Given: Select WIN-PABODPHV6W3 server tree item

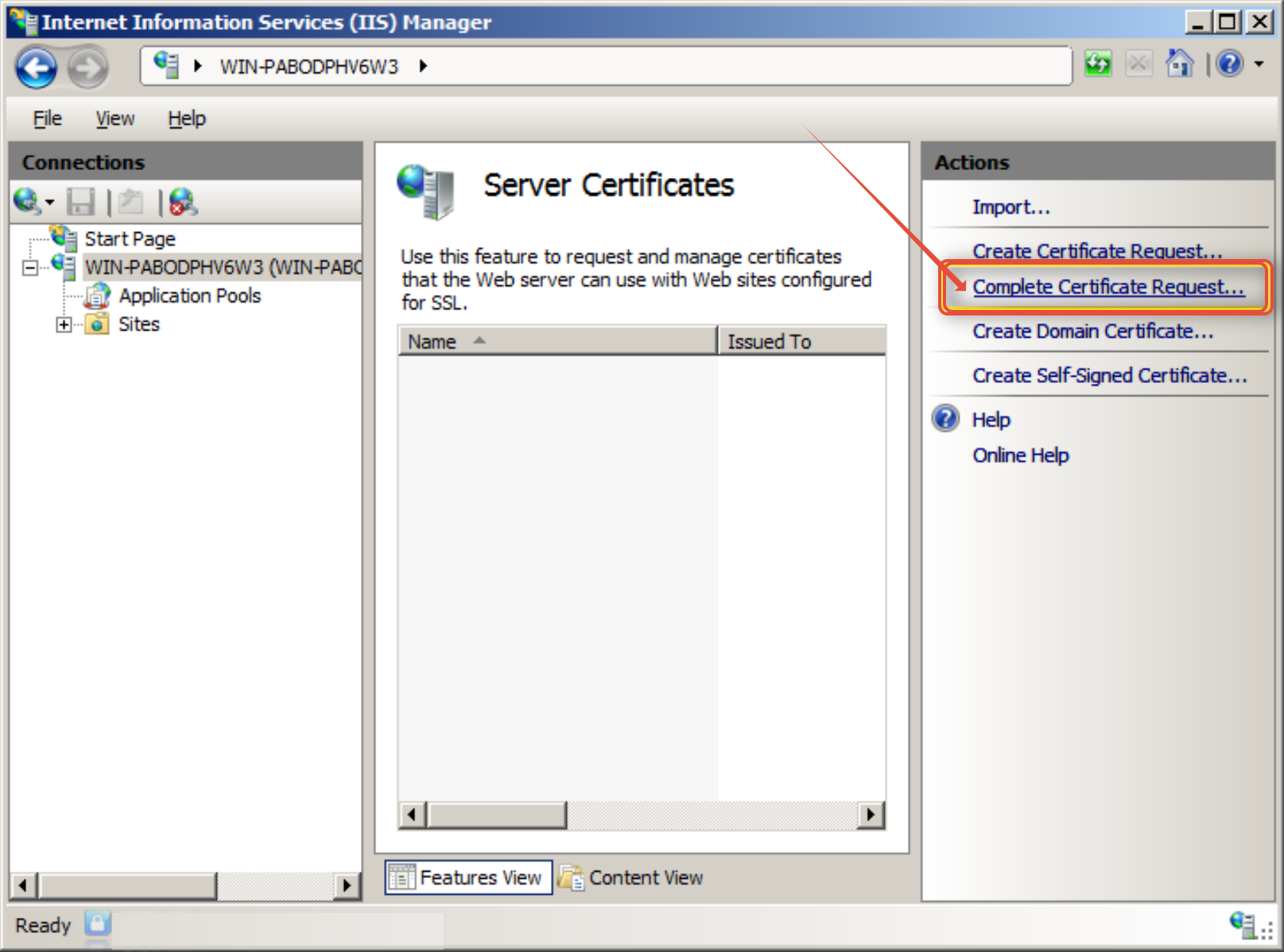Looking at the screenshot, I should point(223,267).
